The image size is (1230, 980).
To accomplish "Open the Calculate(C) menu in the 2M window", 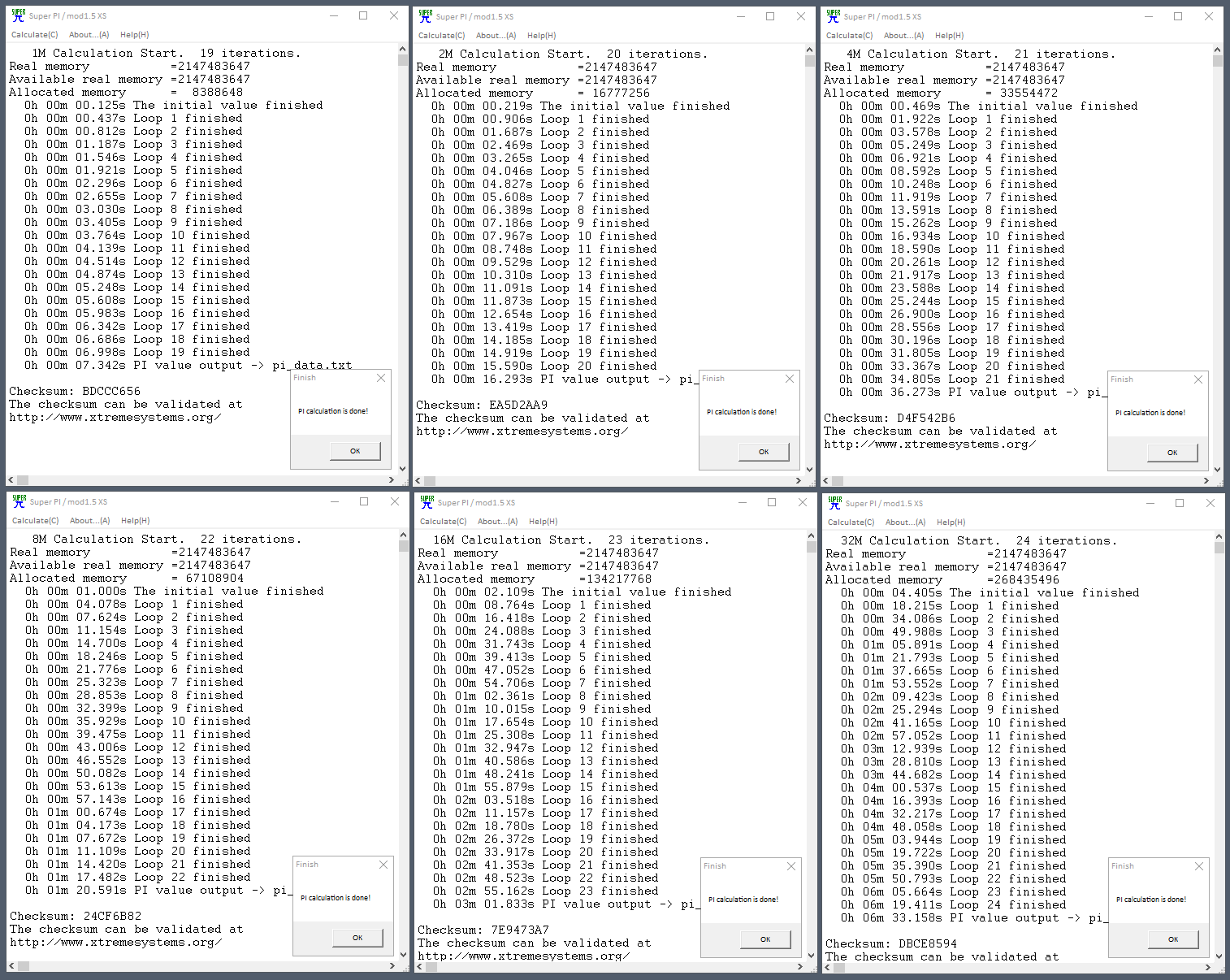I will click(442, 36).
